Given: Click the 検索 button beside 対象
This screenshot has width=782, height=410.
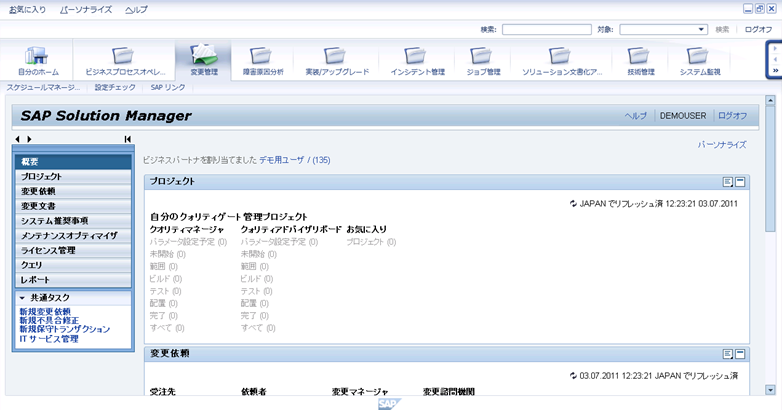Looking at the screenshot, I should tap(722, 29).
